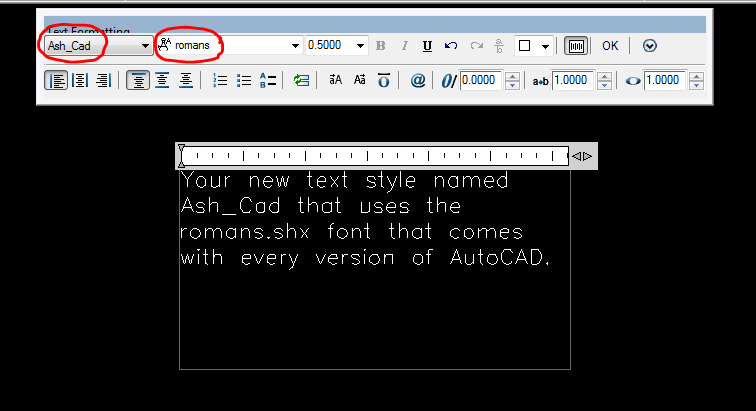
Task: Undo the last text edit
Action: tap(451, 46)
